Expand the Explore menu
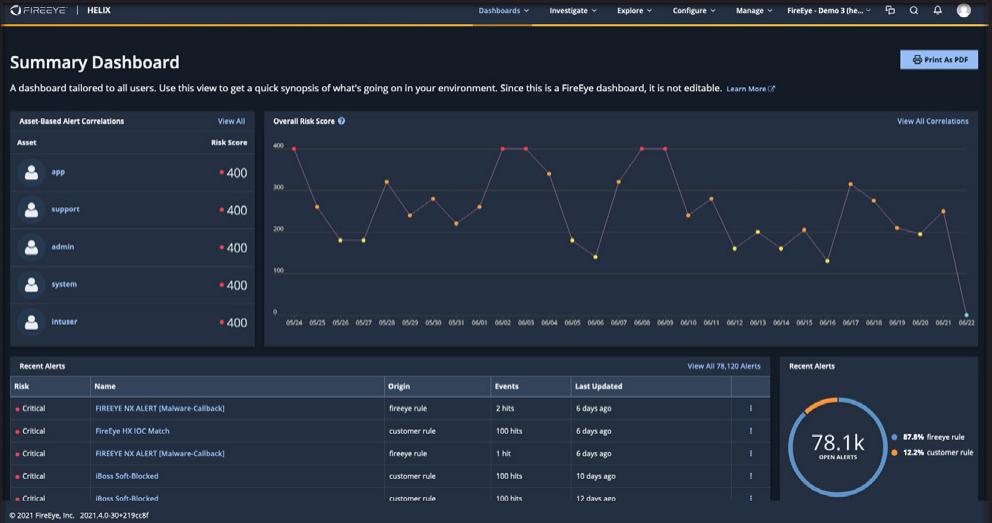 click(x=635, y=10)
